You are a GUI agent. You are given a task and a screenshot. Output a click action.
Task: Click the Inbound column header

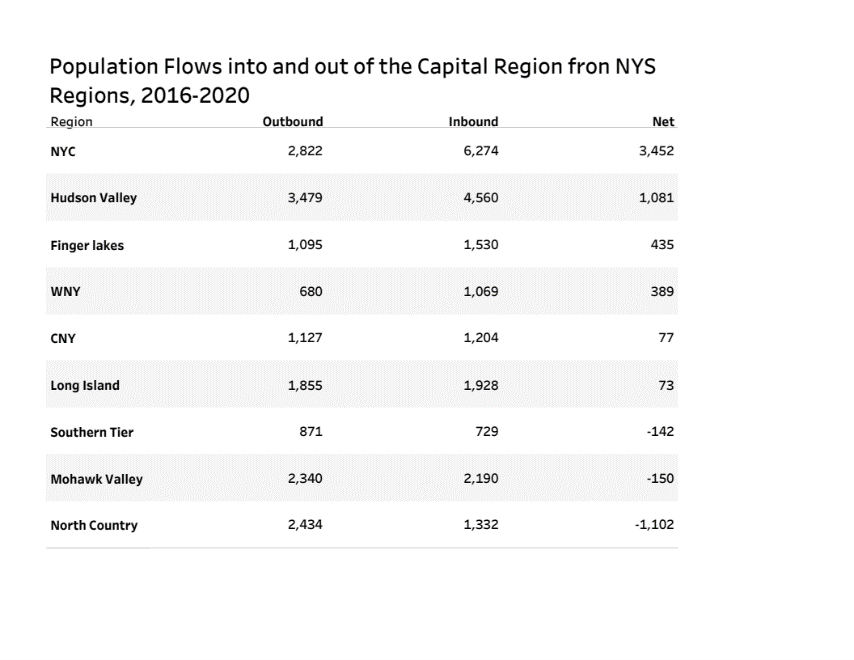coord(473,122)
